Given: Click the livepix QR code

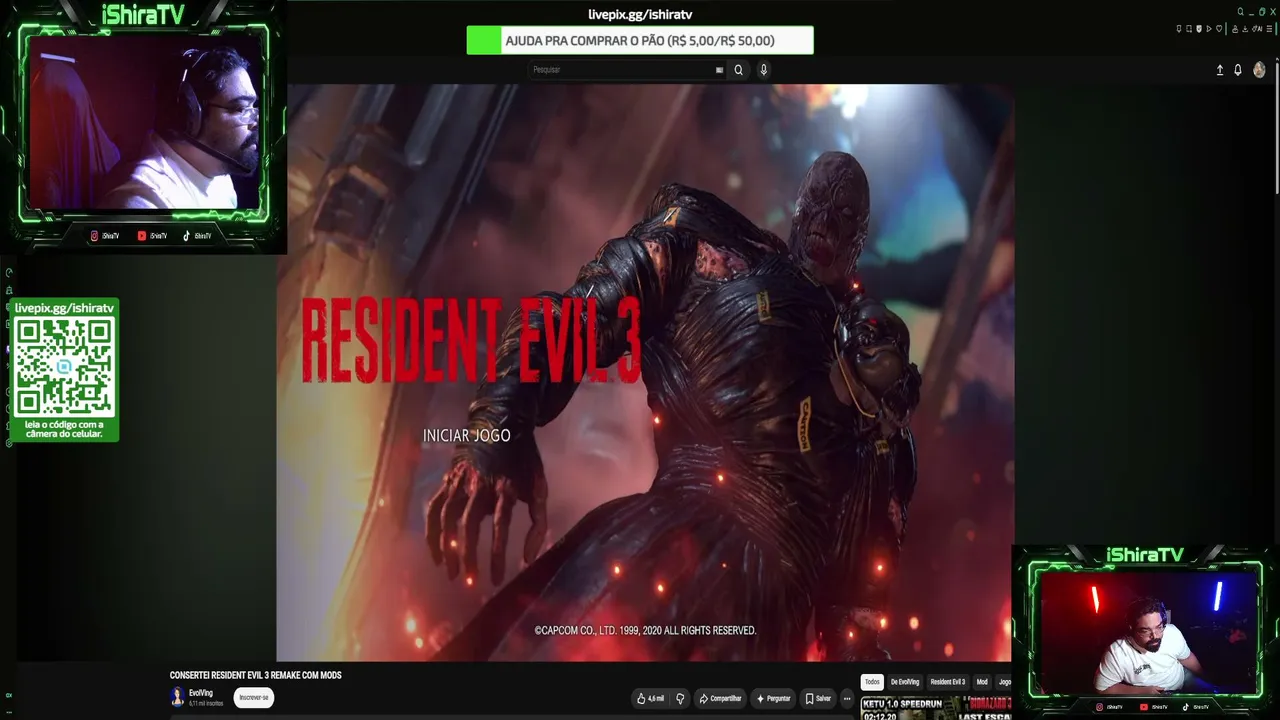Looking at the screenshot, I should tap(64, 368).
